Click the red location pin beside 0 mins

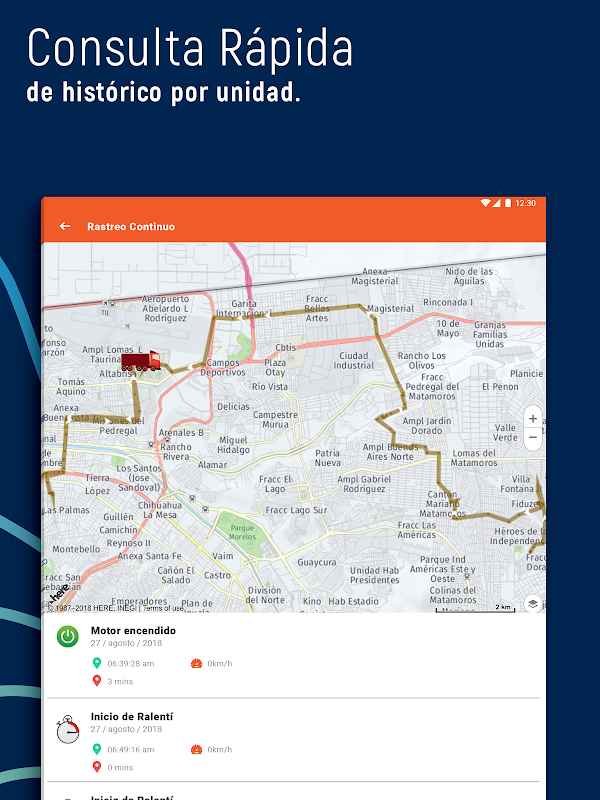(x=96, y=766)
